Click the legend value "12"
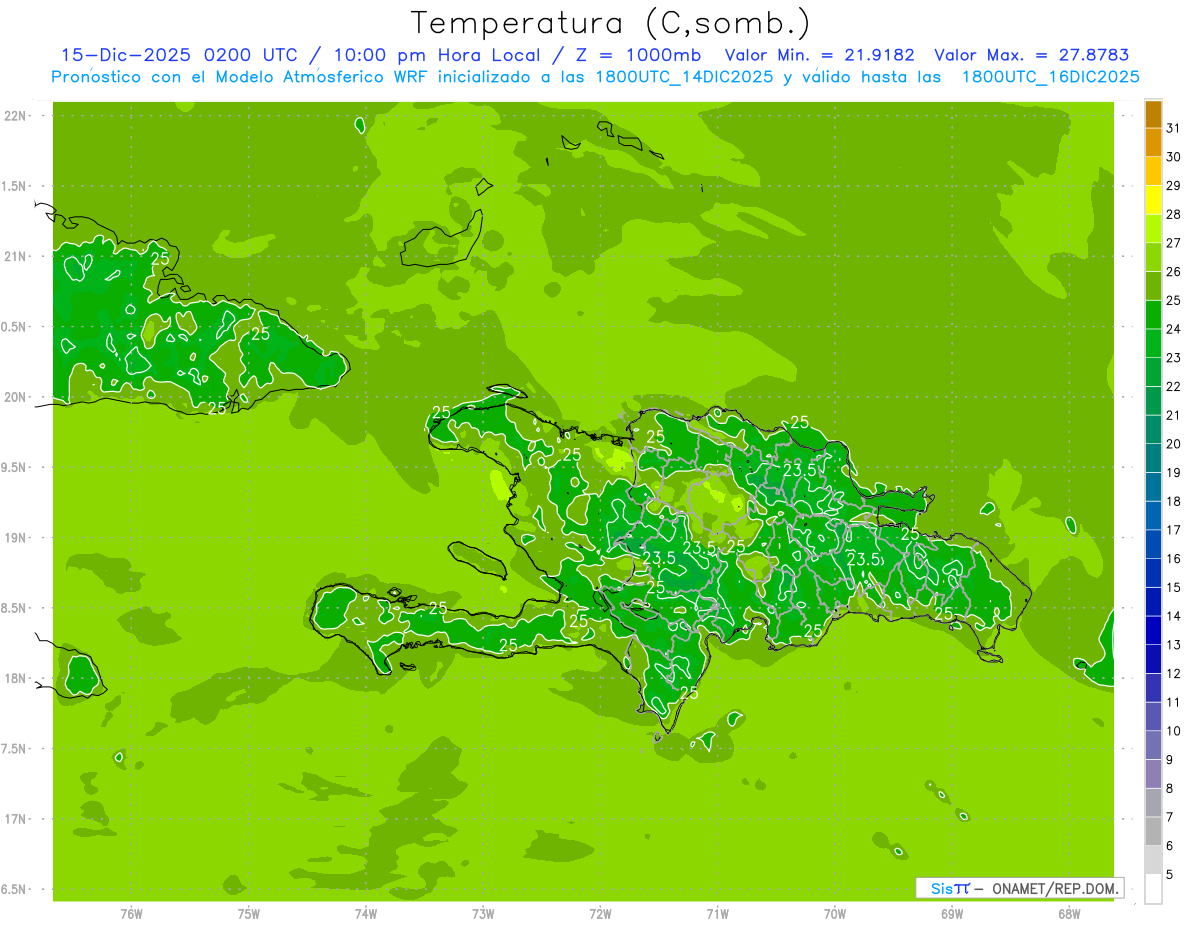The image size is (1200, 927). coord(1173,674)
